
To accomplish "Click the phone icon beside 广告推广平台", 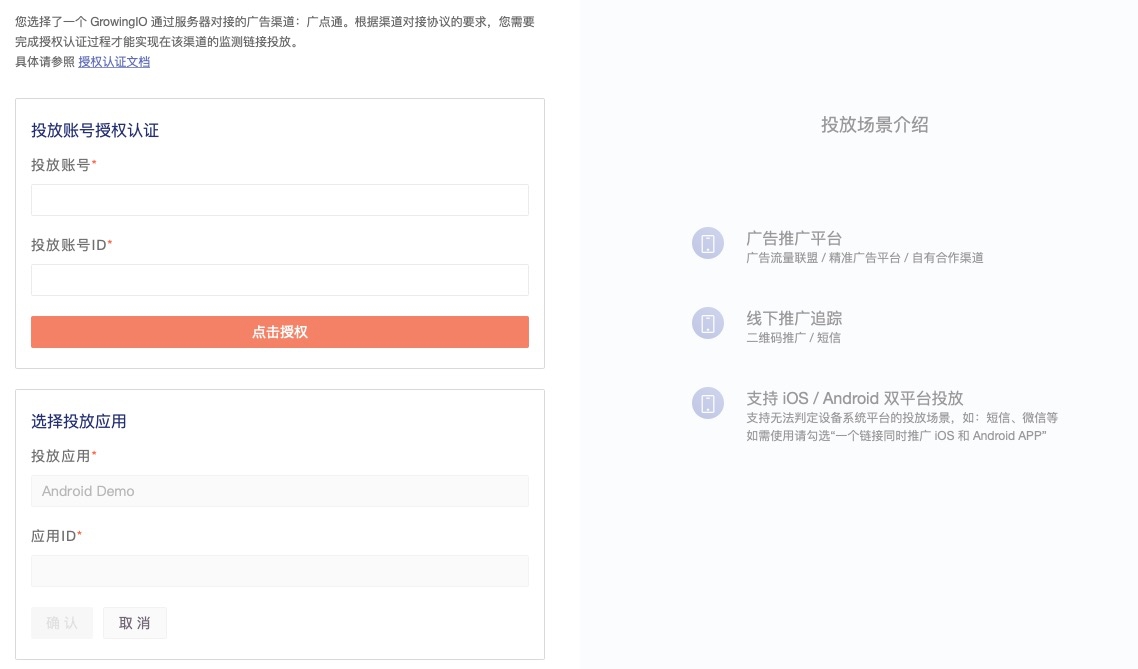I will point(708,243).
